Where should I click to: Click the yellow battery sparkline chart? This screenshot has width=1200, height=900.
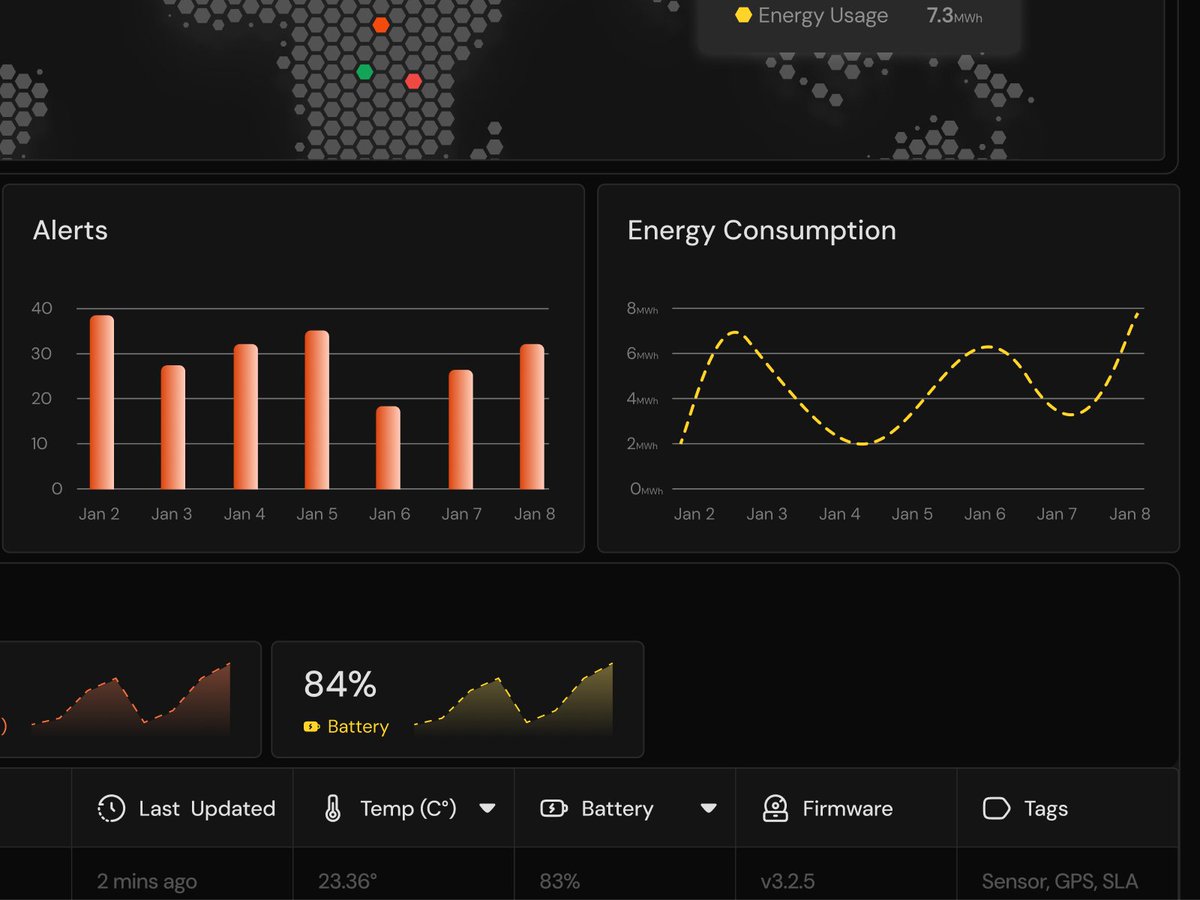[514, 700]
